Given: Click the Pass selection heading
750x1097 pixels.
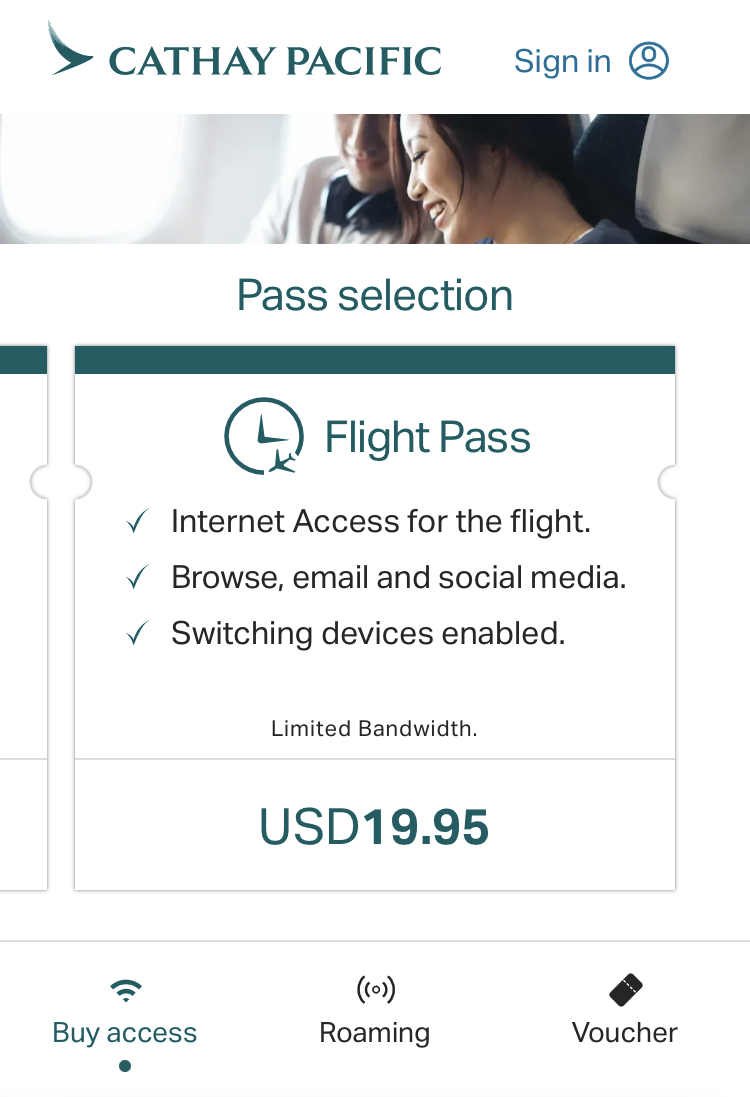Looking at the screenshot, I should coord(375,295).
